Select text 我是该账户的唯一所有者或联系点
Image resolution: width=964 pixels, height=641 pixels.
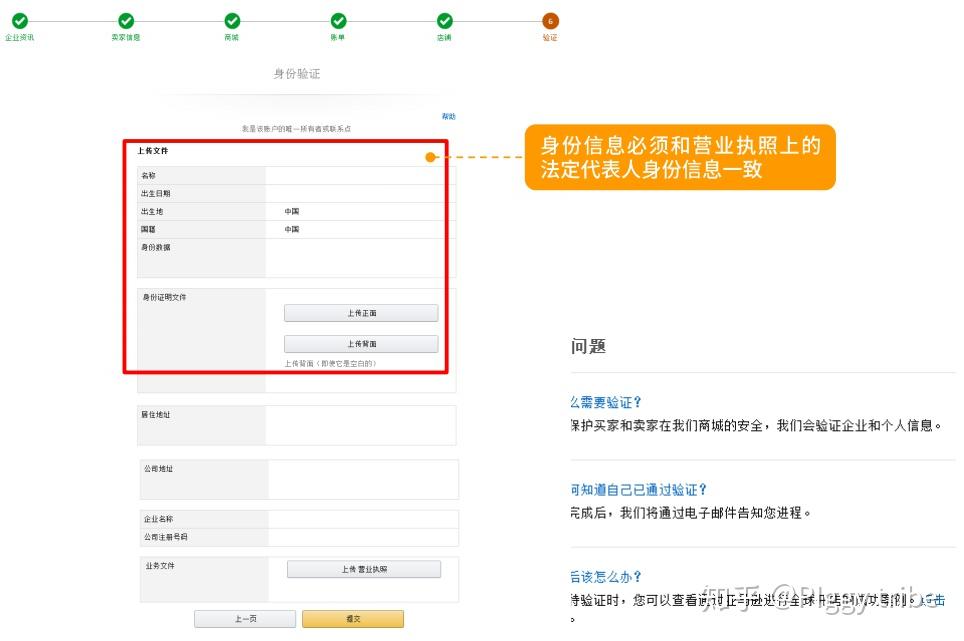(x=296, y=128)
